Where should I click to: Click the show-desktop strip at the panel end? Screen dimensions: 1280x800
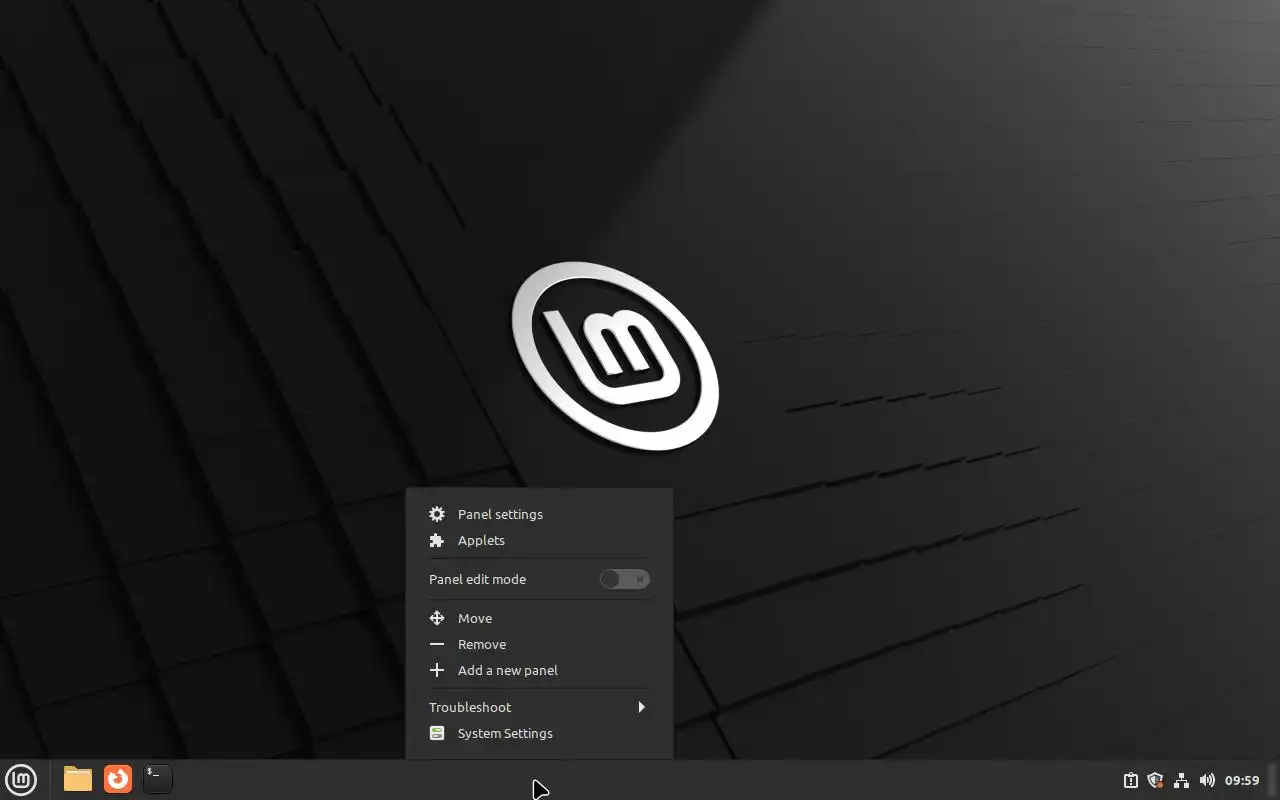click(x=1273, y=779)
